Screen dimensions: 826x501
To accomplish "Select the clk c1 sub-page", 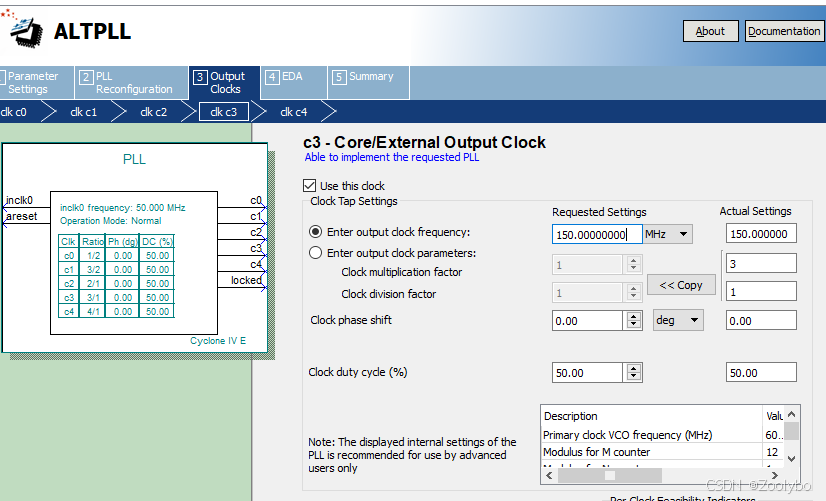I will point(83,112).
